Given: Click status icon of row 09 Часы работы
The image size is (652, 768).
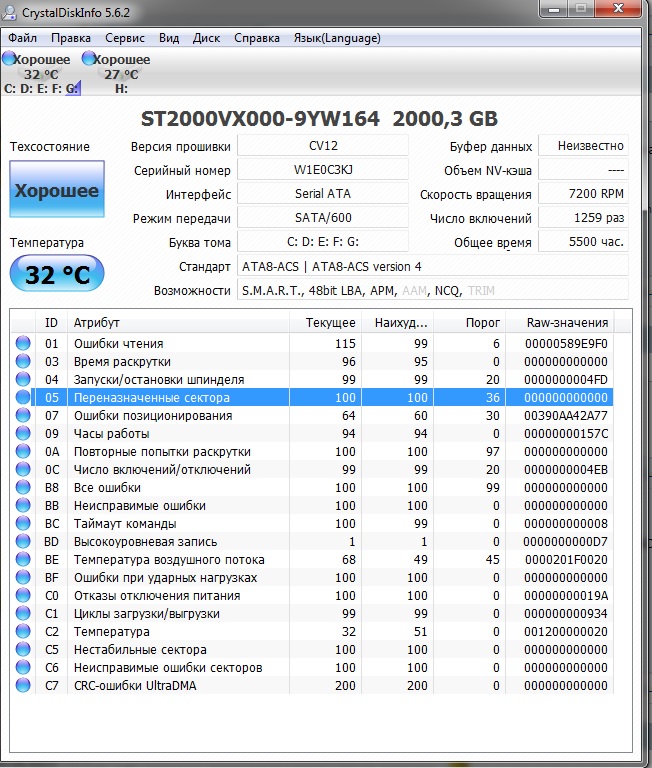Looking at the screenshot, I should 23,433.
